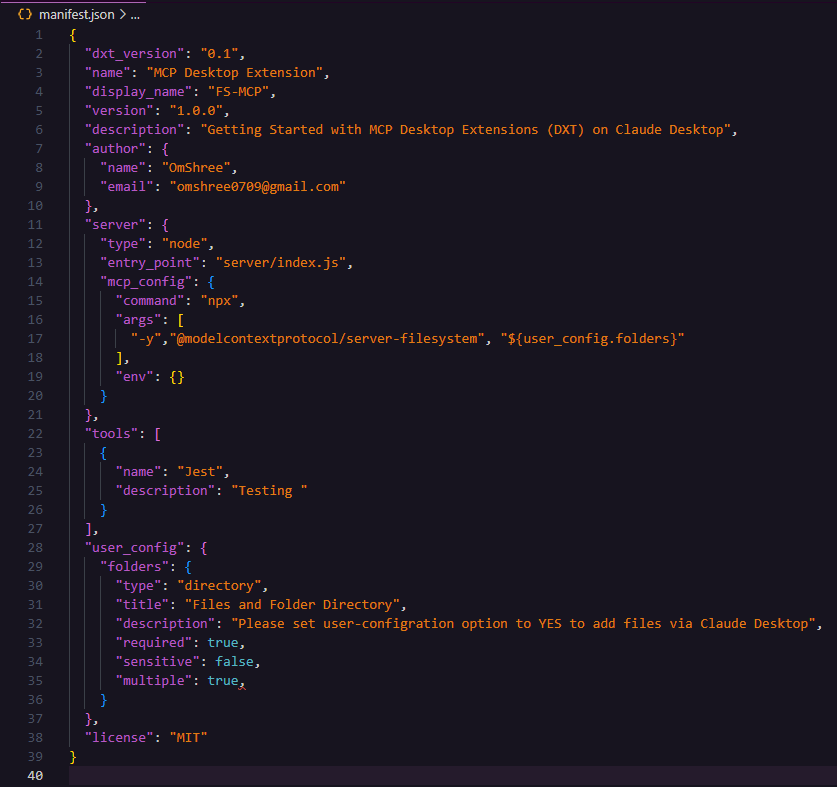Viewport: 837px width, 787px height.
Task: Click the true value of "multiple"
Action: (224, 681)
